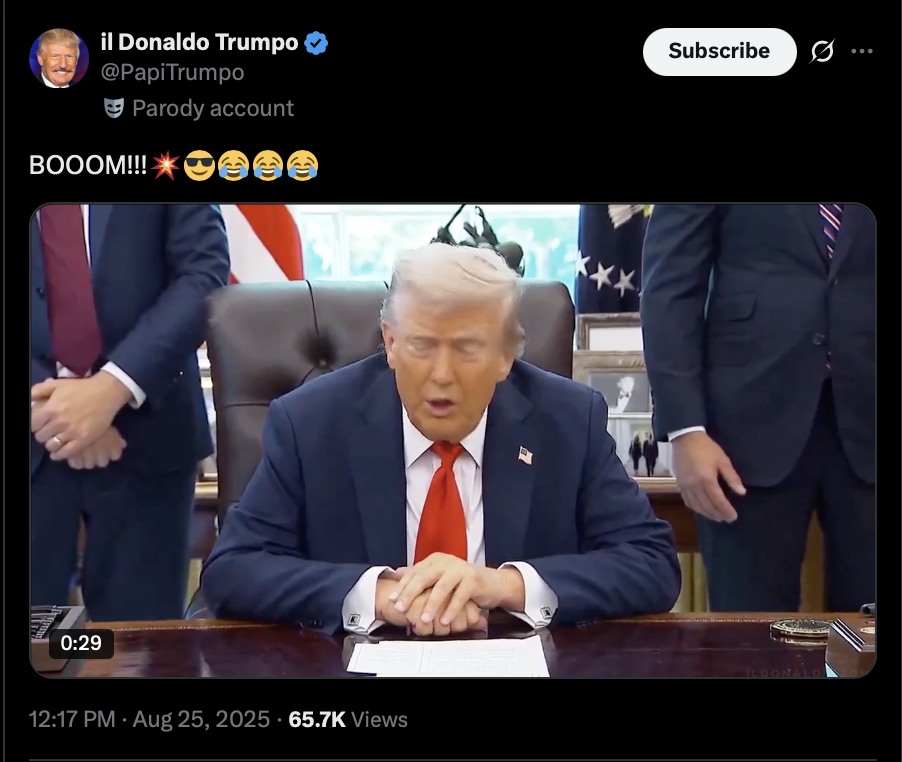Play the embedded Oval Office video

453,441
